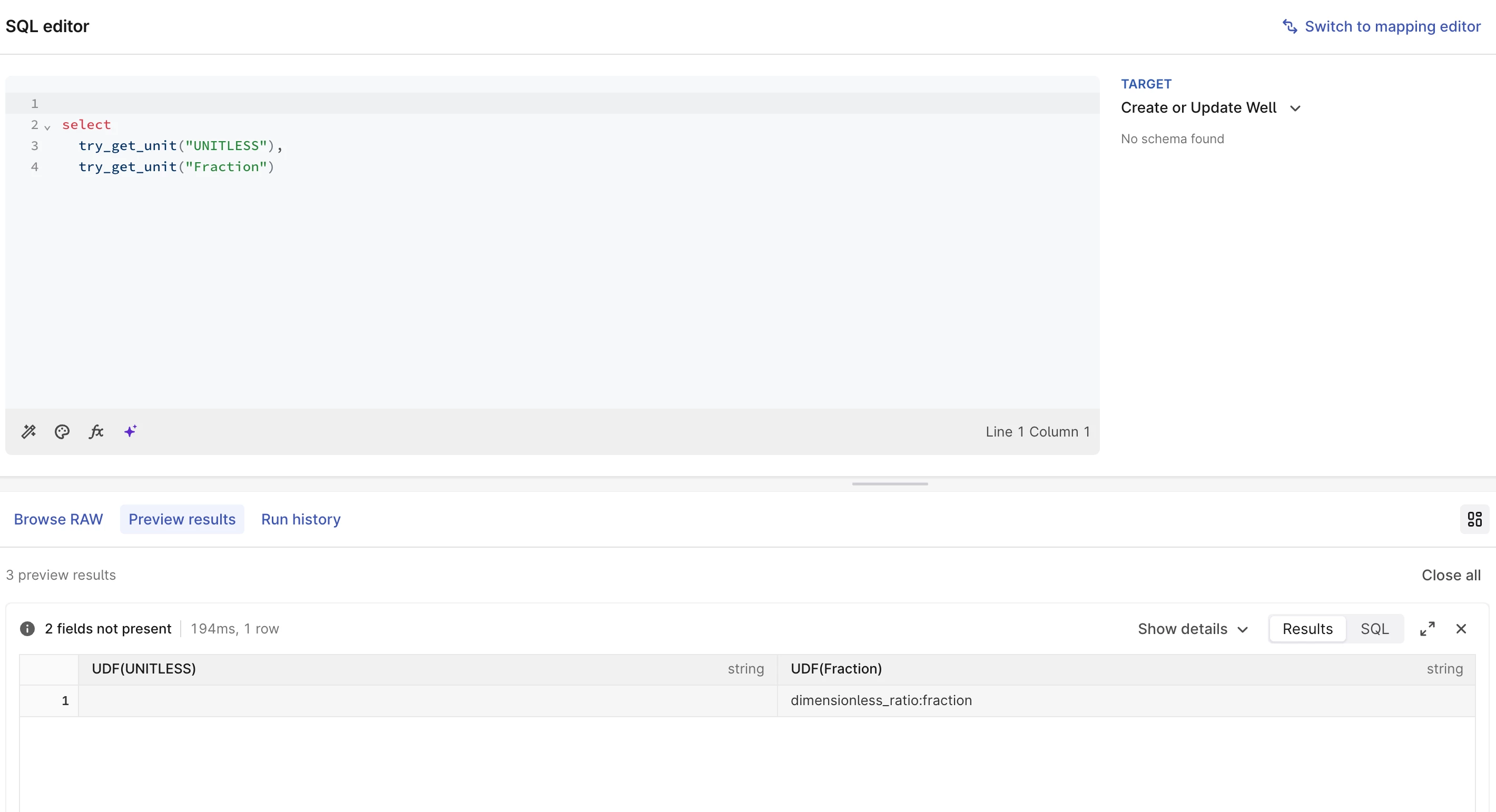Screen dimensions: 1496x812
Task: Click the fx functions icon
Action: tap(96, 431)
